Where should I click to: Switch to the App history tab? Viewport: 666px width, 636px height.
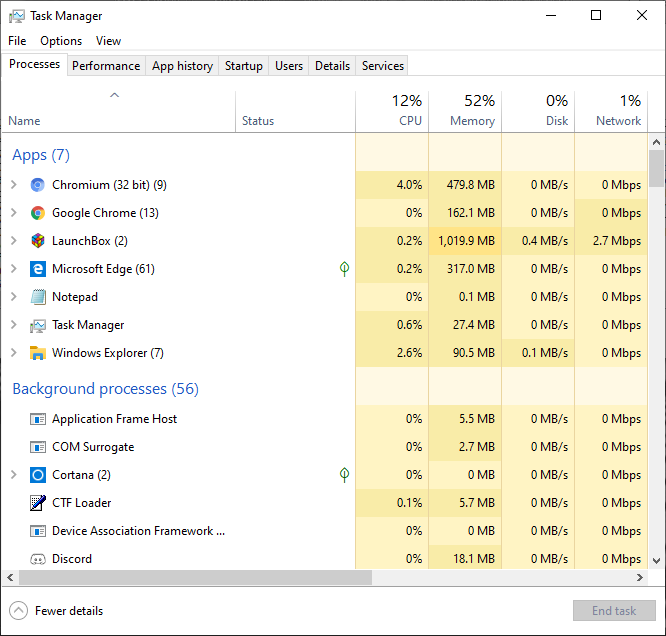[182, 66]
